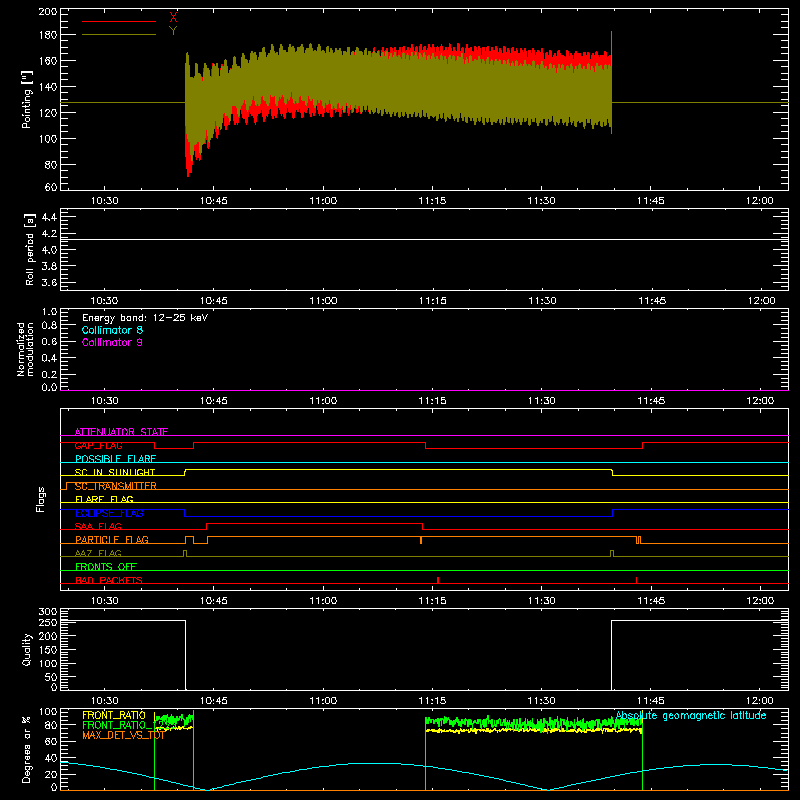The image size is (800, 800).
Task: Click the FRONTS_OFF label
Action: [106, 567]
